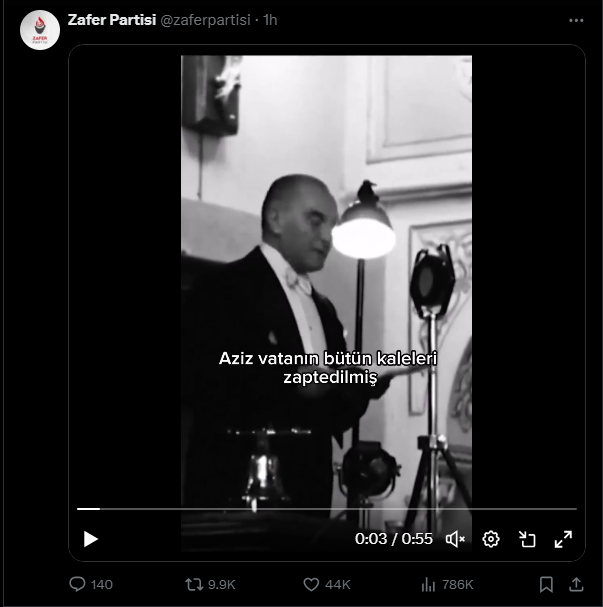This screenshot has height=607, width=603.
Task: Play the Zafer Partisi video
Action: coord(91,539)
